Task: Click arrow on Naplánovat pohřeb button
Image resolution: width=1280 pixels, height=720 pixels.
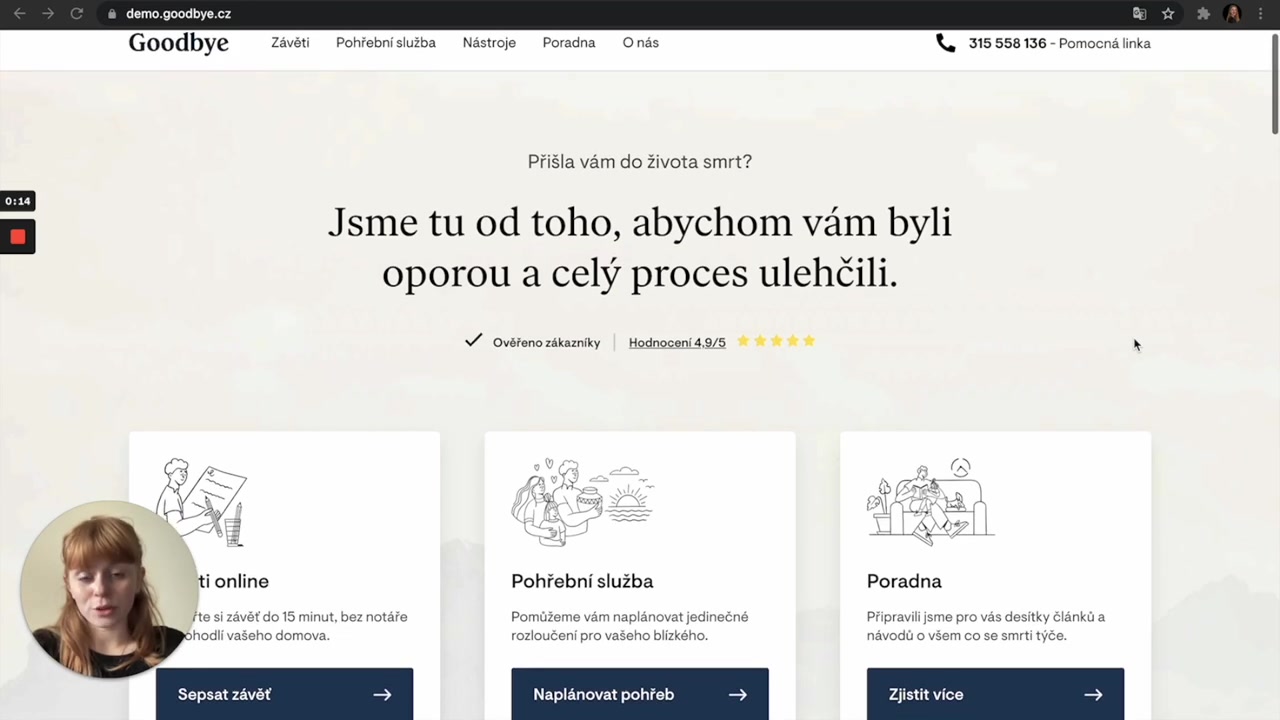Action: pos(738,695)
